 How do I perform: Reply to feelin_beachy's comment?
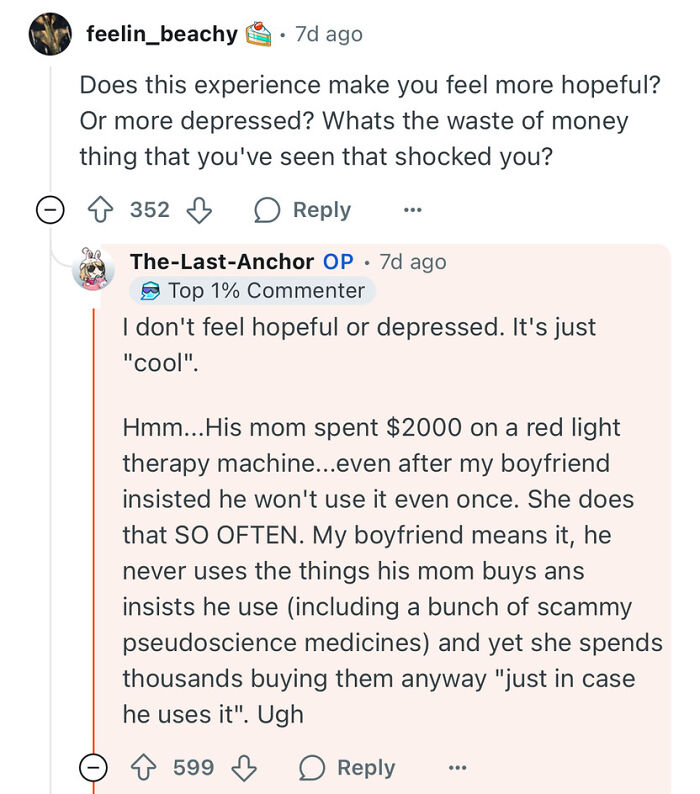(x=303, y=210)
